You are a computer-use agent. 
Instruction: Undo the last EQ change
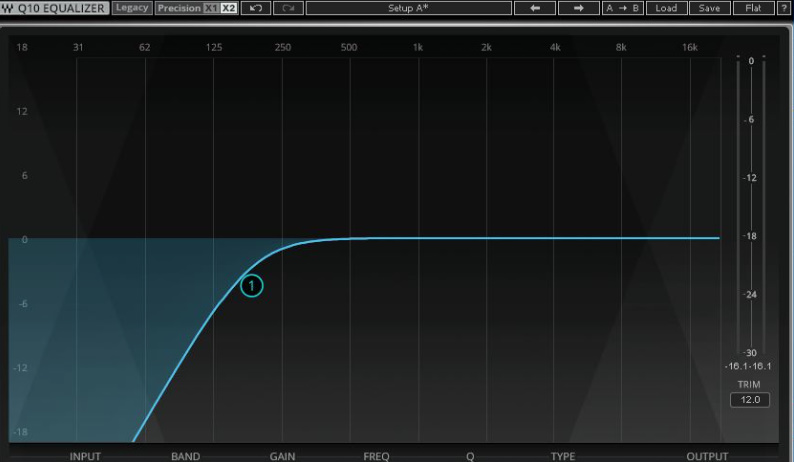[x=256, y=8]
